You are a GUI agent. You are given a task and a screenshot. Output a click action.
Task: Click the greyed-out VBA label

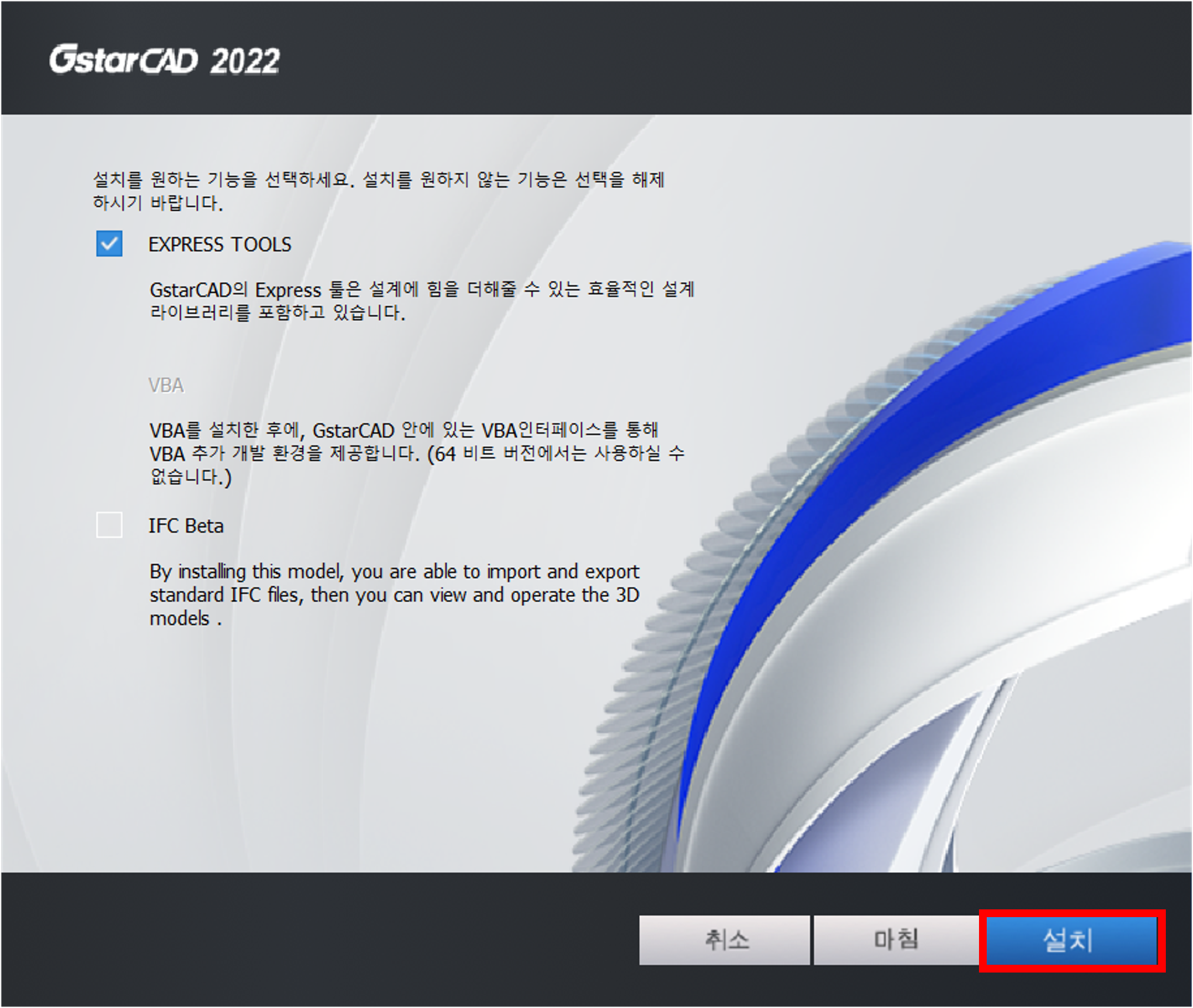point(166,385)
